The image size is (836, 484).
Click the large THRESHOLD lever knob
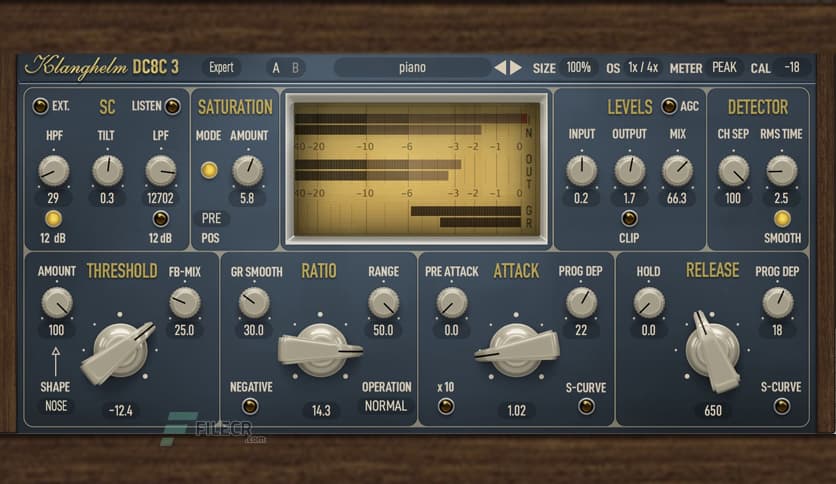[x=120, y=351]
